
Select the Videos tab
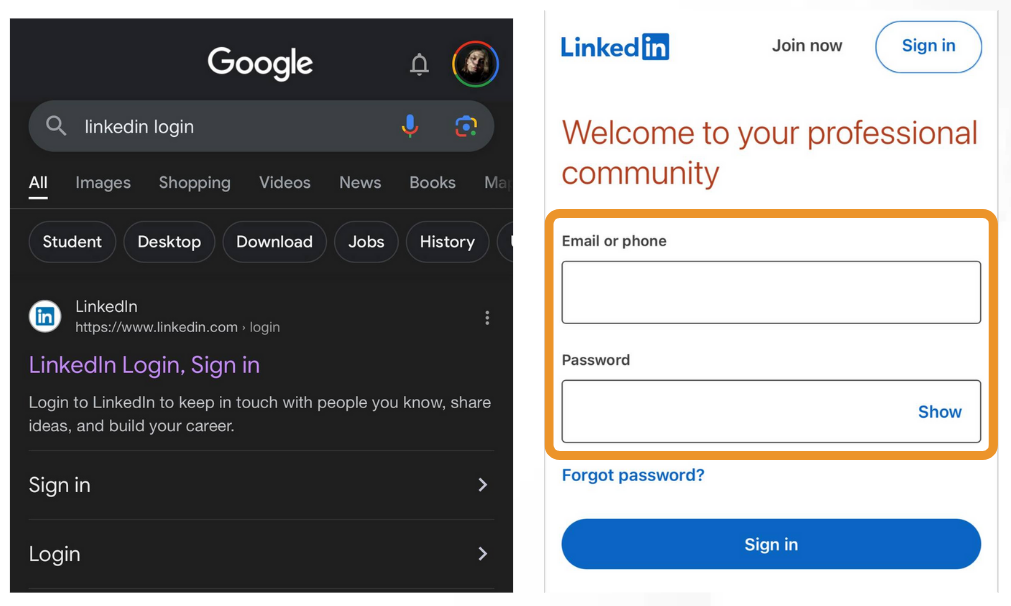click(284, 183)
